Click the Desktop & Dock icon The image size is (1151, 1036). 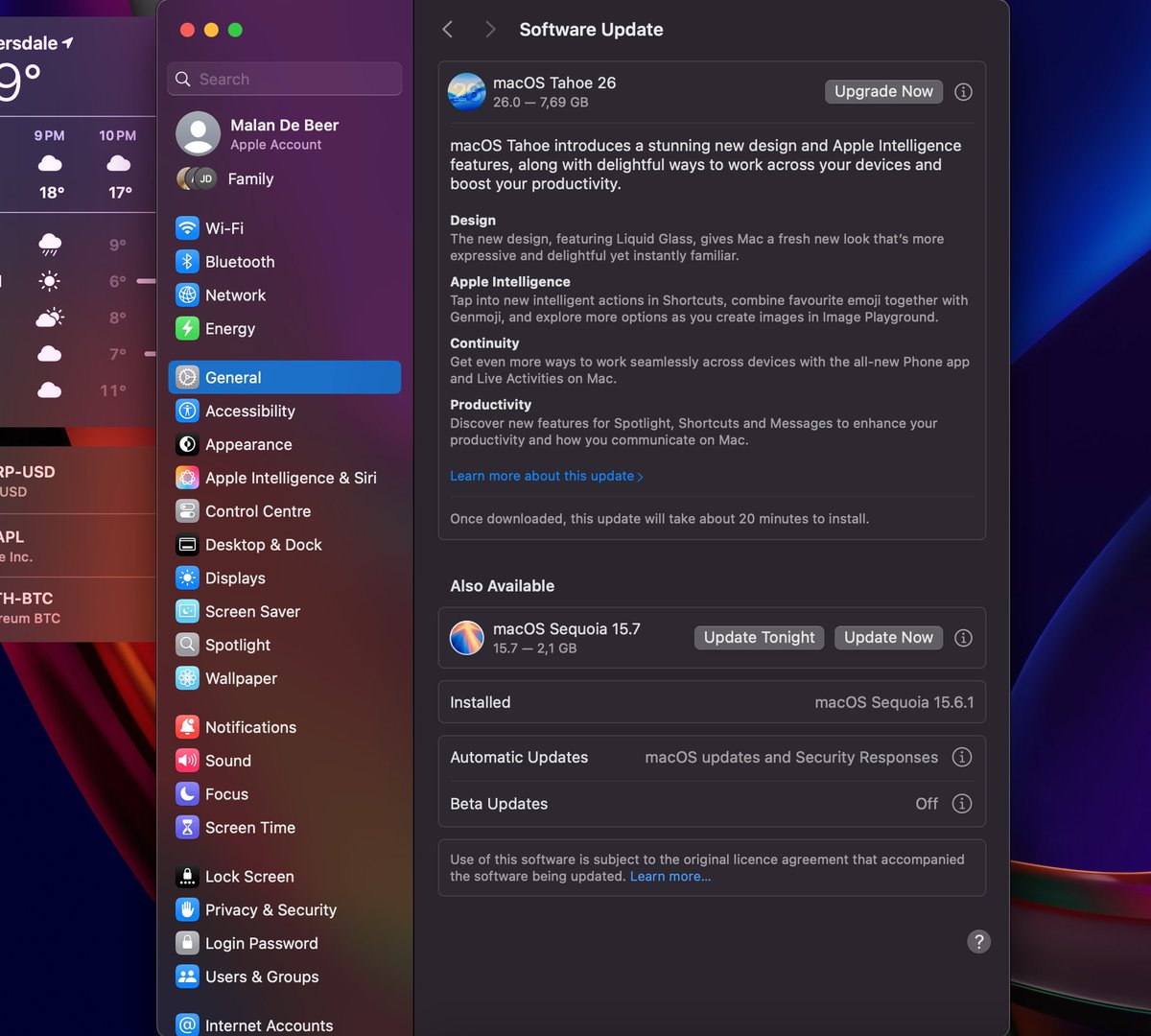tap(187, 545)
